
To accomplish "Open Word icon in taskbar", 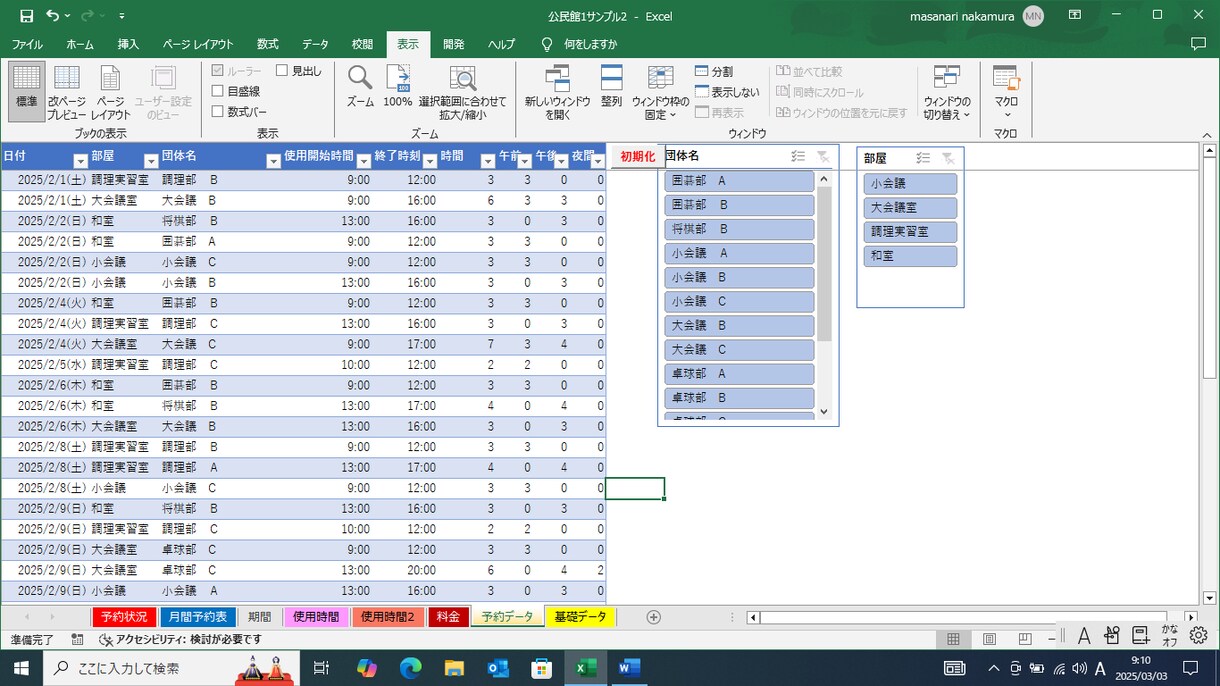I will pos(629,667).
